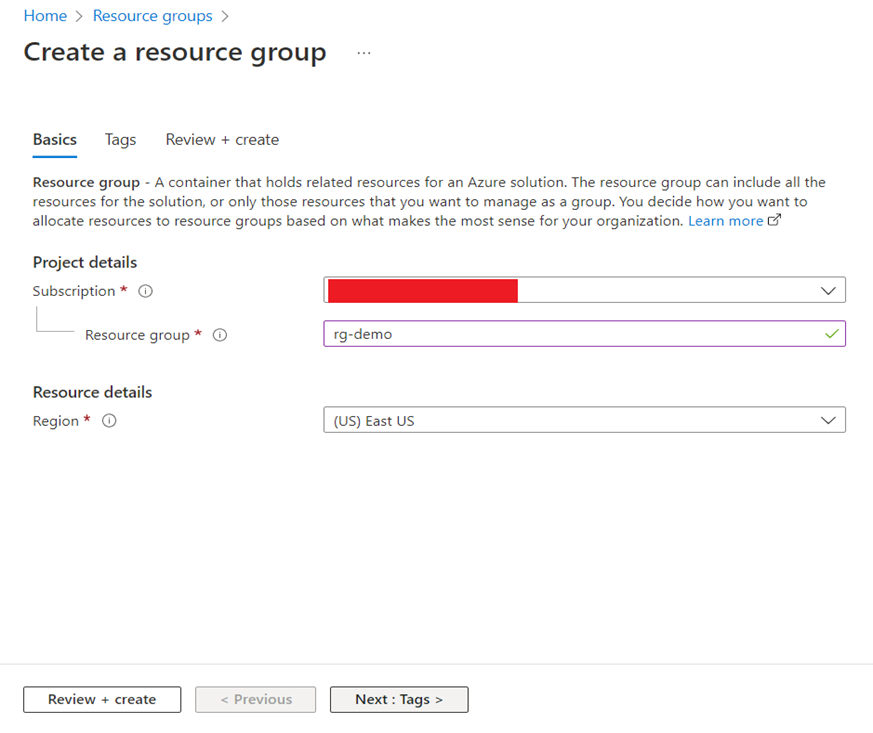The width and height of the screenshot is (873, 733).
Task: Click the Resource group info icon
Action: (219, 335)
